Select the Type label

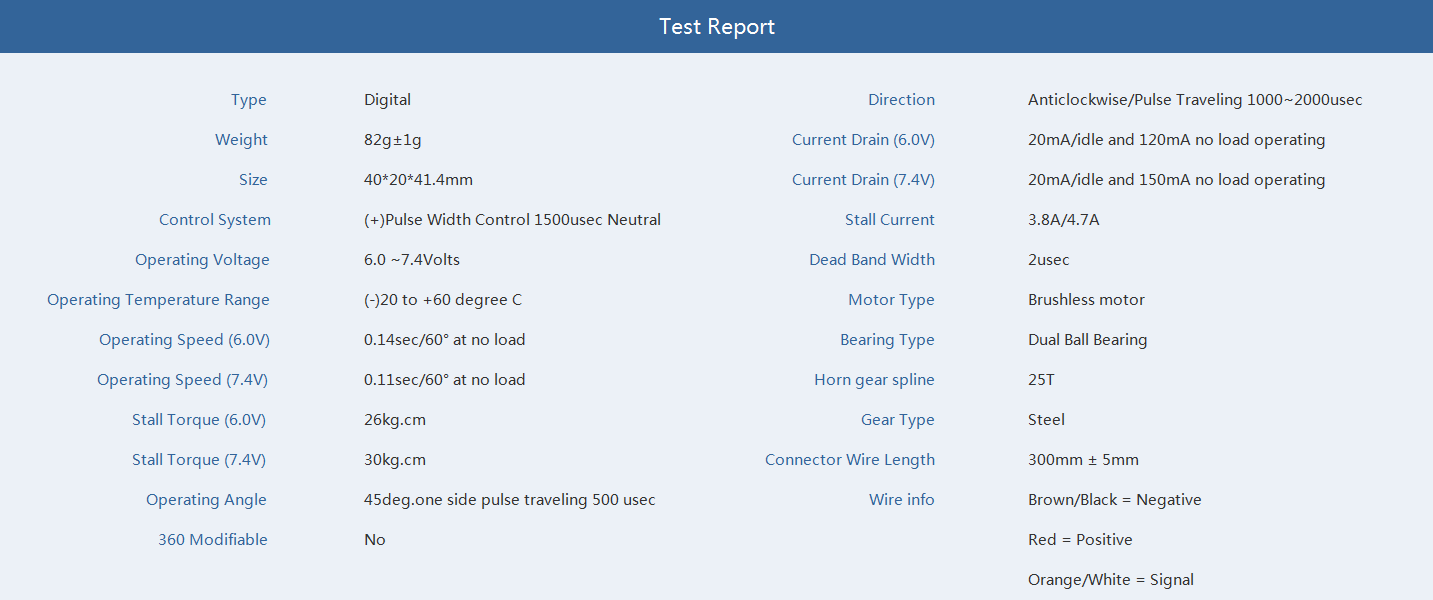pyautogui.click(x=249, y=100)
